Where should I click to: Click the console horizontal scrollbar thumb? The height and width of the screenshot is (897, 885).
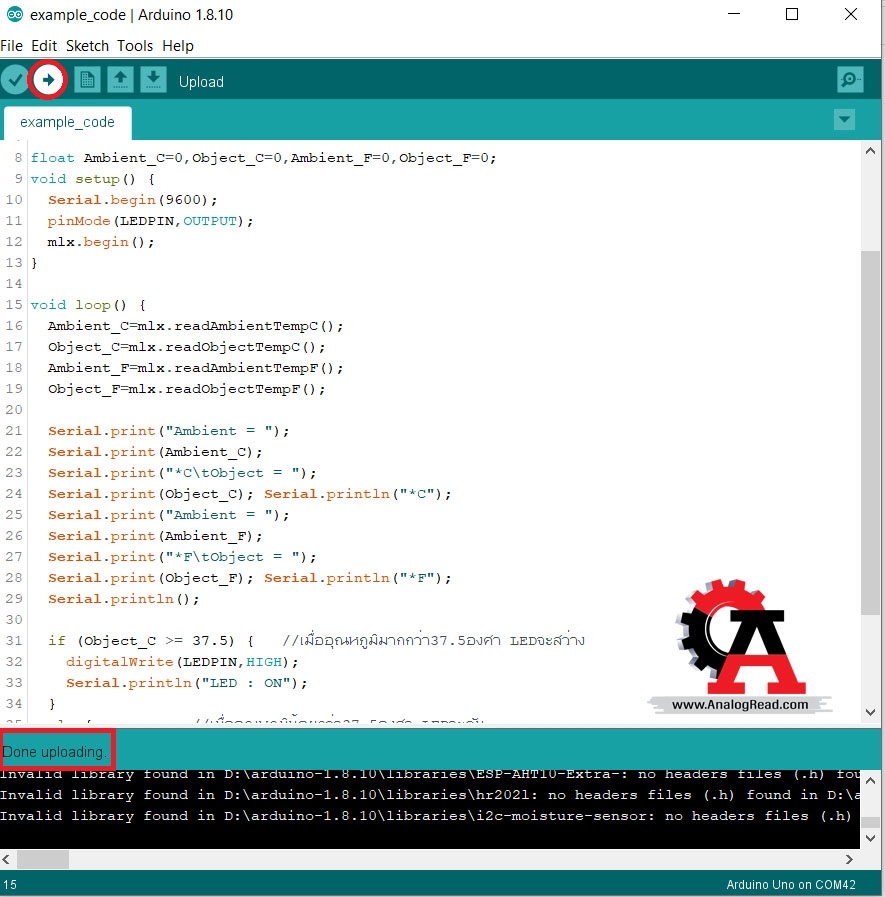[43, 859]
